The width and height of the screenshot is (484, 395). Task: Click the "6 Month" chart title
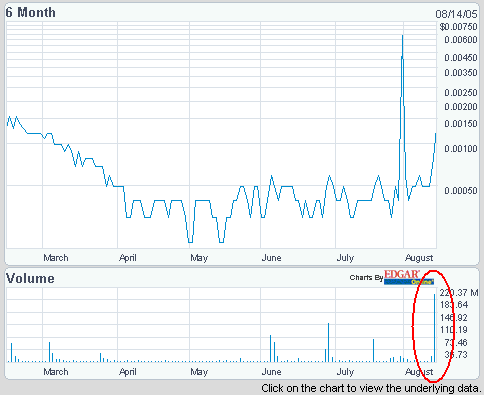point(31,13)
